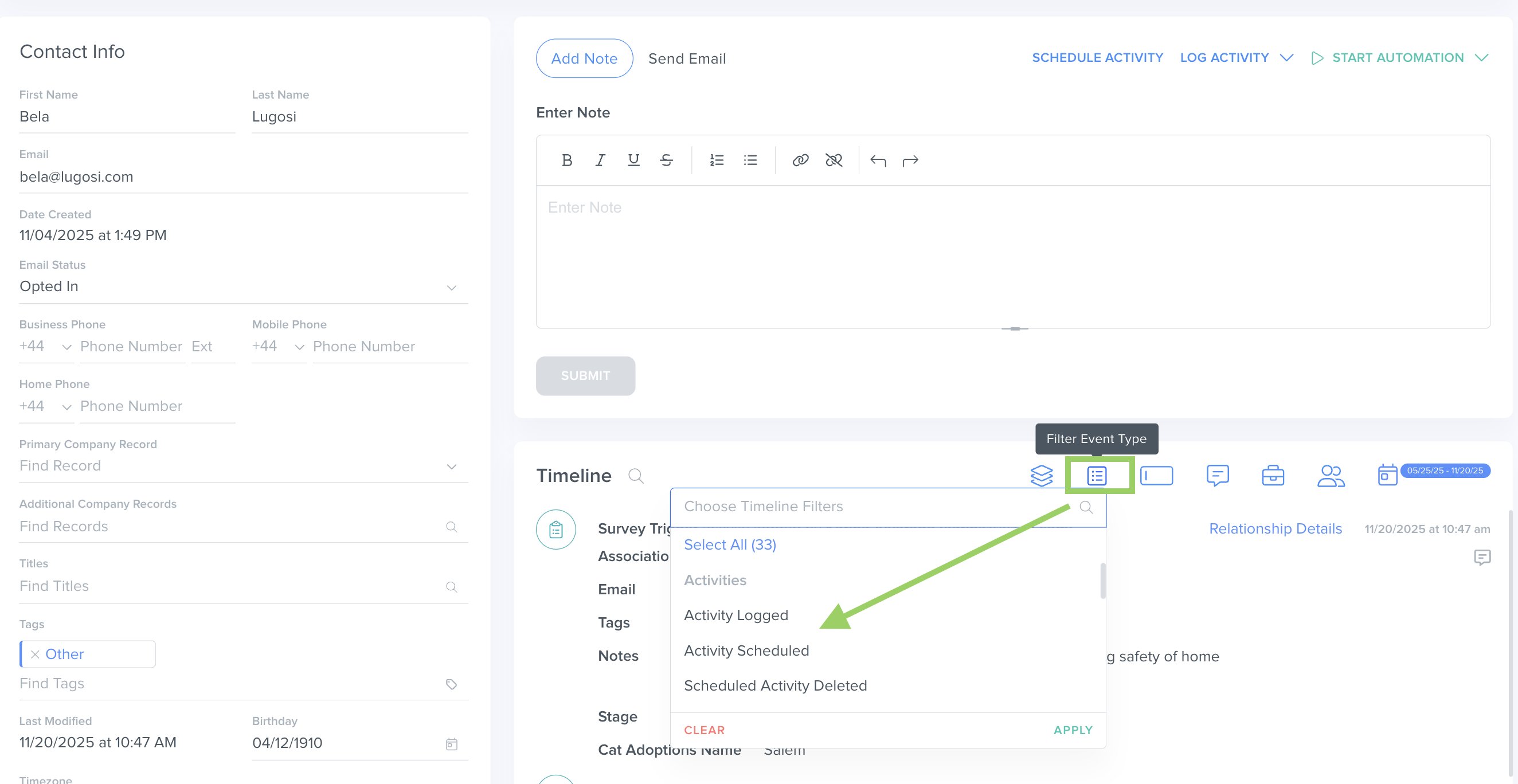Click the remove link icon
The height and width of the screenshot is (784, 1518).
[834, 160]
